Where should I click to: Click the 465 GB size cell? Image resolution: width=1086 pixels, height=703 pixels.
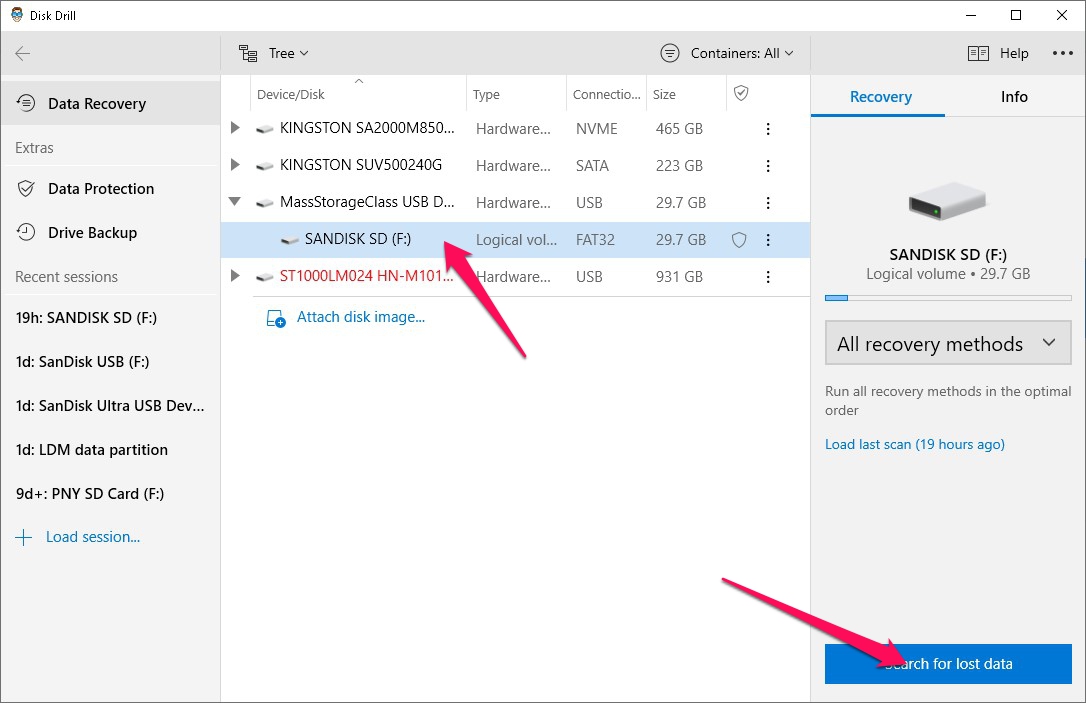click(679, 129)
